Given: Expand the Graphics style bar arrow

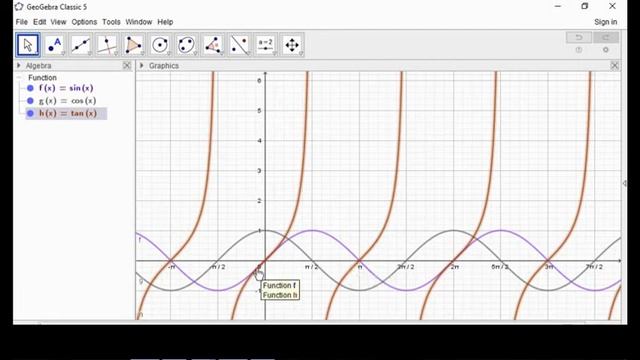Looking at the screenshot, I should [x=142, y=65].
